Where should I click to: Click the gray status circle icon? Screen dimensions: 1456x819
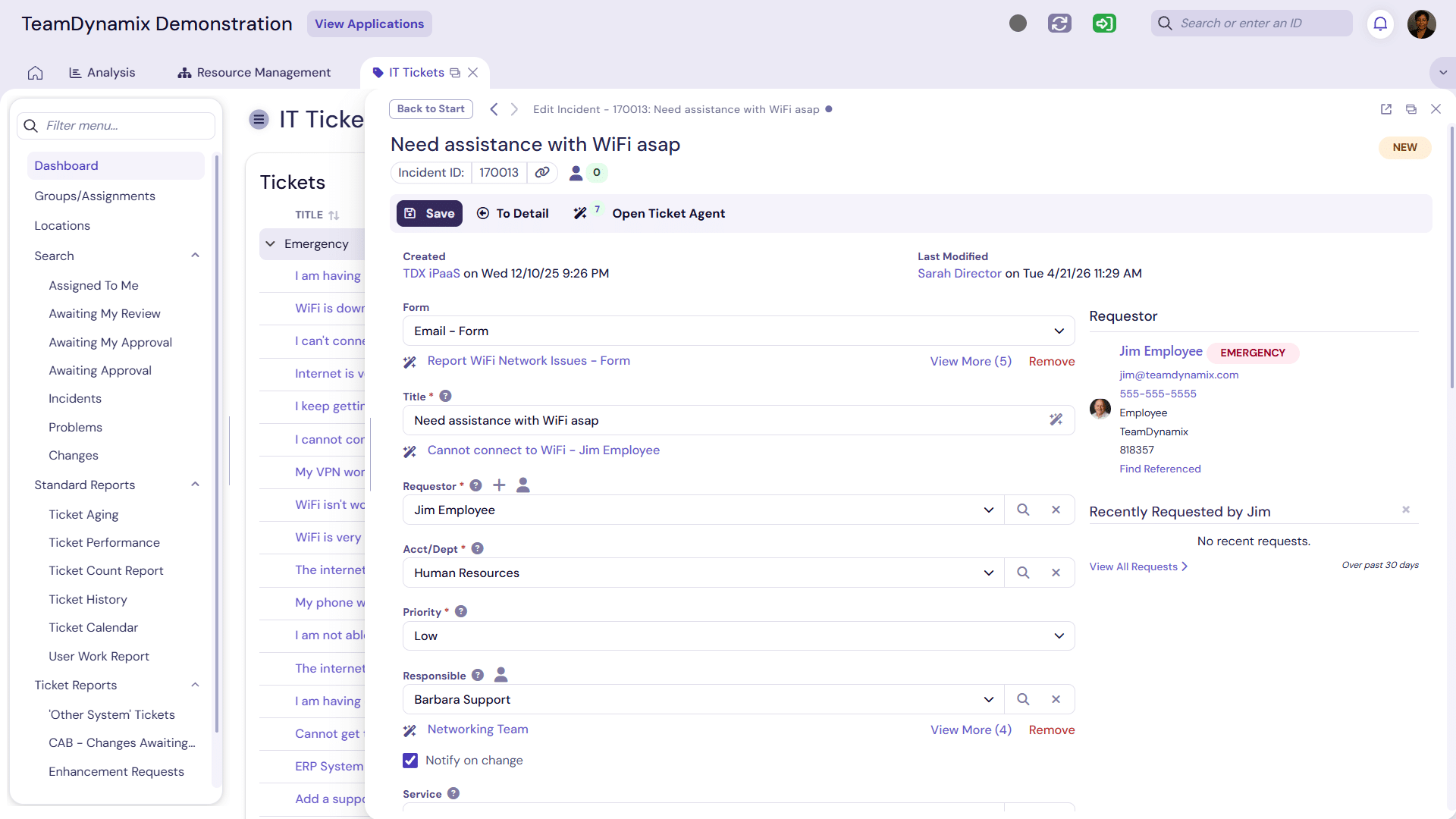1018,24
